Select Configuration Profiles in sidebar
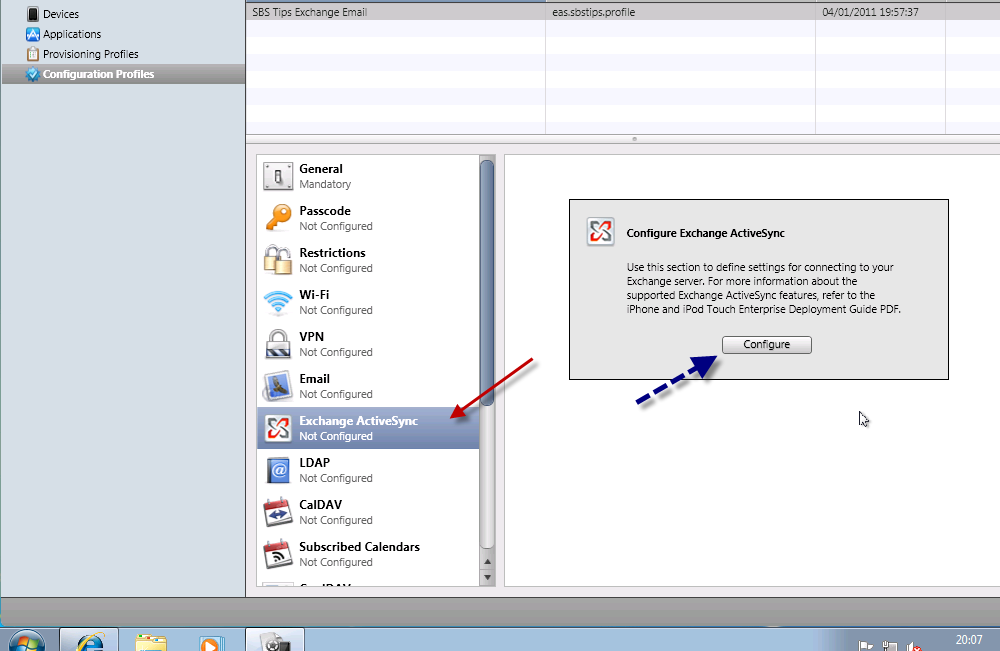The width and height of the screenshot is (1000, 651). tap(98, 74)
